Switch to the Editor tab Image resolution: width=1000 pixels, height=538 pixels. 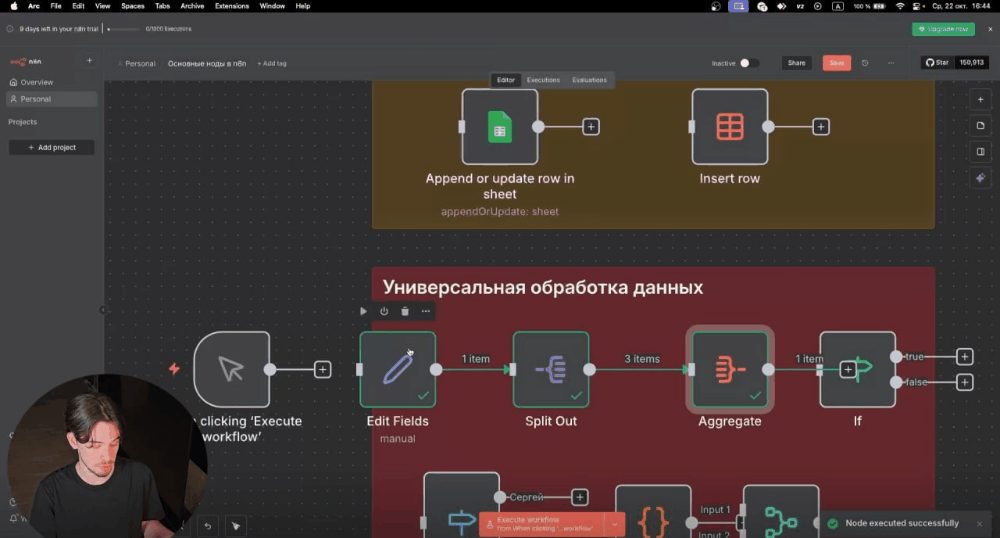coord(506,80)
